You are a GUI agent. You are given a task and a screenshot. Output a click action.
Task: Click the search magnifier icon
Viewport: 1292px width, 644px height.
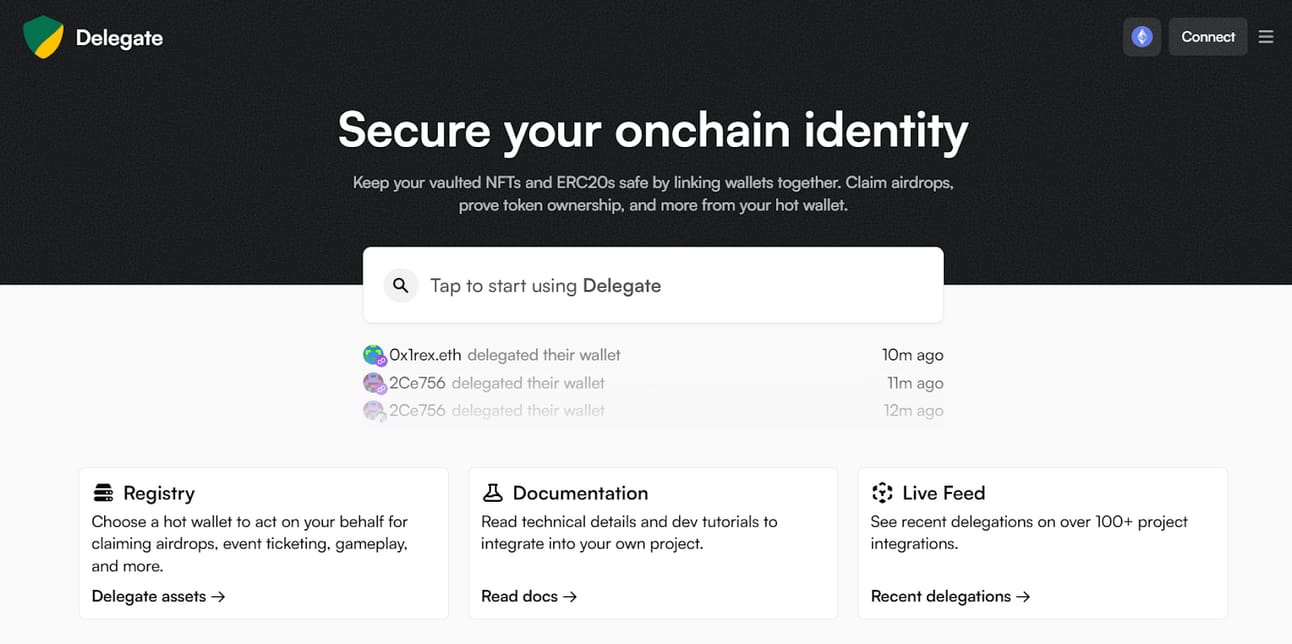401,286
